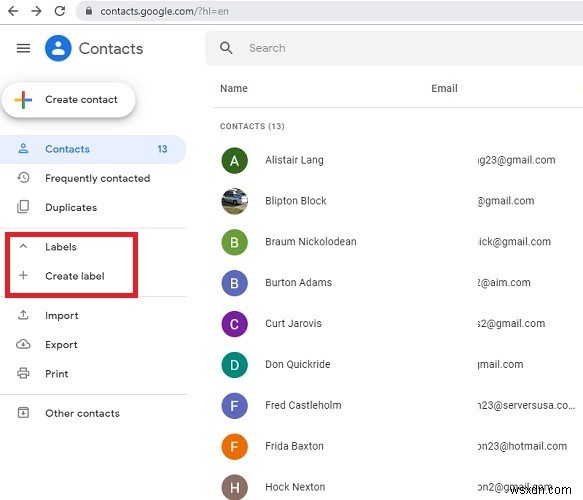The width and height of the screenshot is (583, 500).
Task: Click Frida Baxton's orange F avatar
Action: [235, 447]
